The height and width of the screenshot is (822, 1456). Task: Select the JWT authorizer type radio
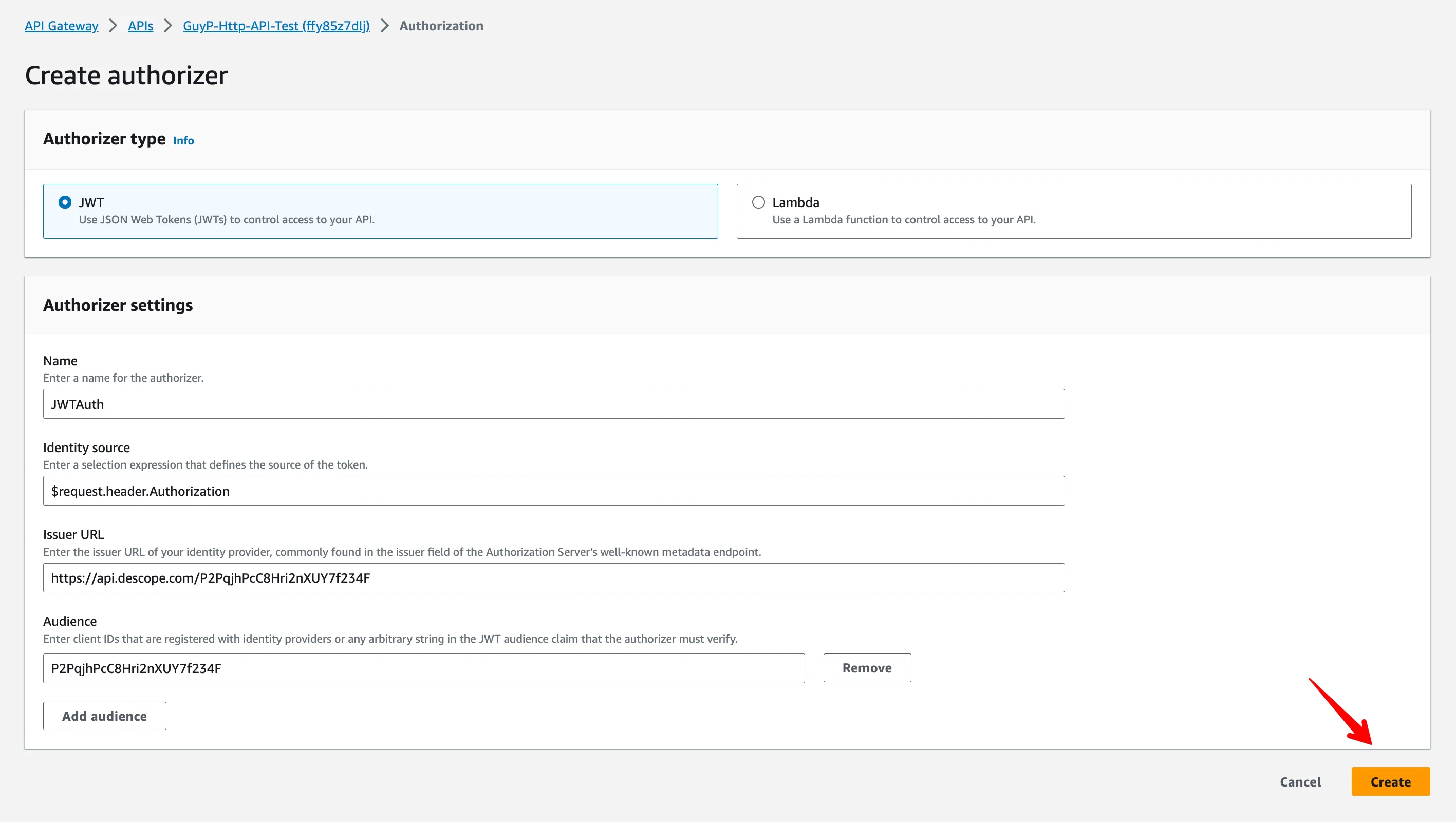click(65, 202)
